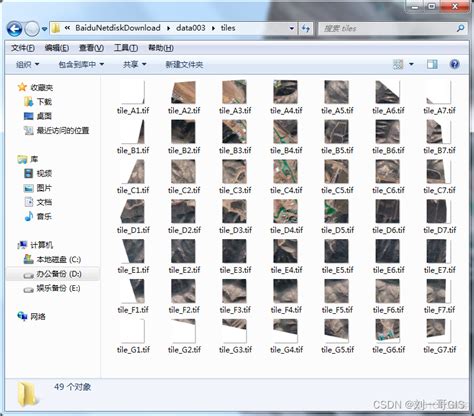This screenshot has width=474, height=416.
Task: Click the change view icon
Action: (x=398, y=64)
